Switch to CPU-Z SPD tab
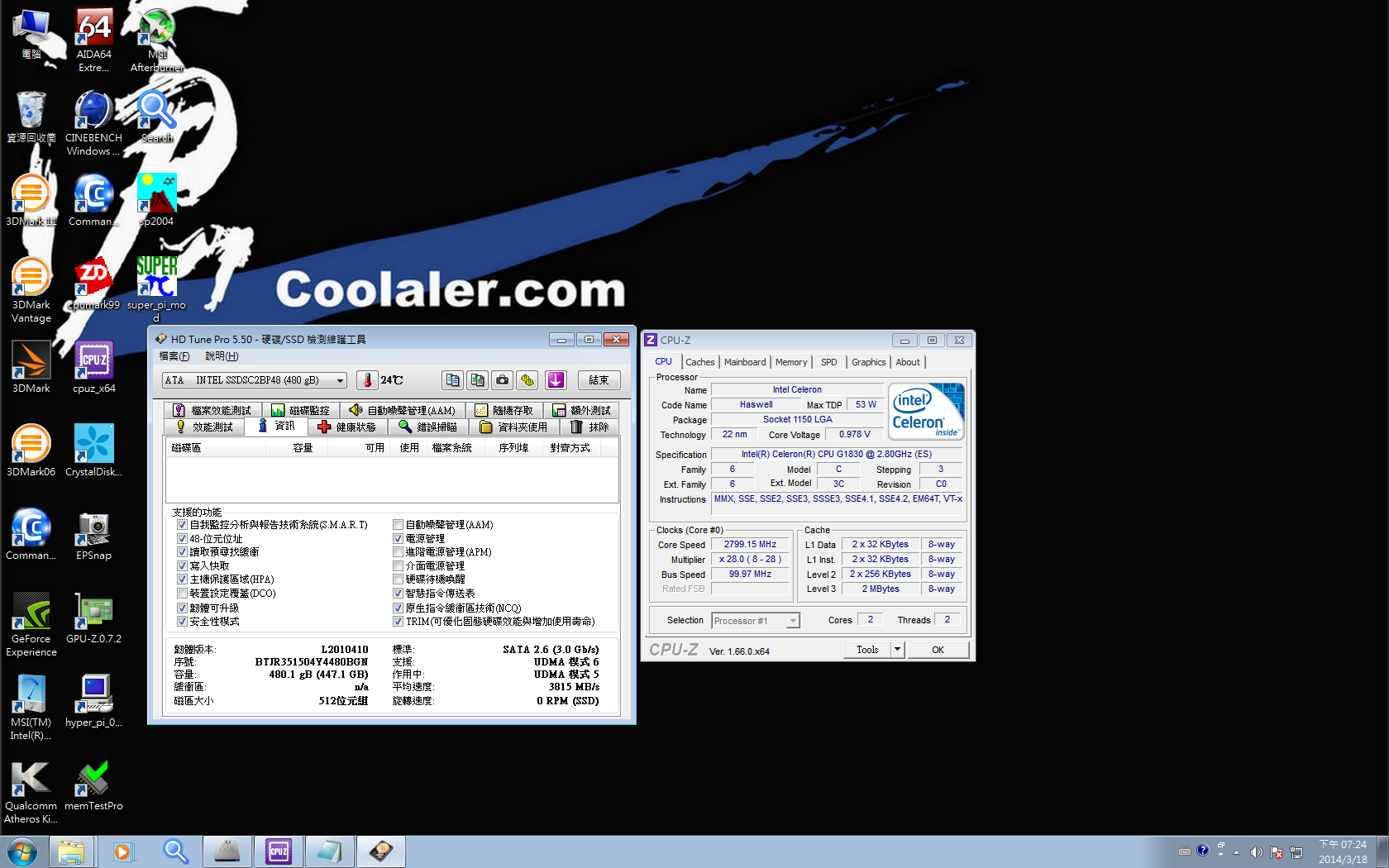Viewport: 1389px width, 868px height. pyautogui.click(x=828, y=362)
